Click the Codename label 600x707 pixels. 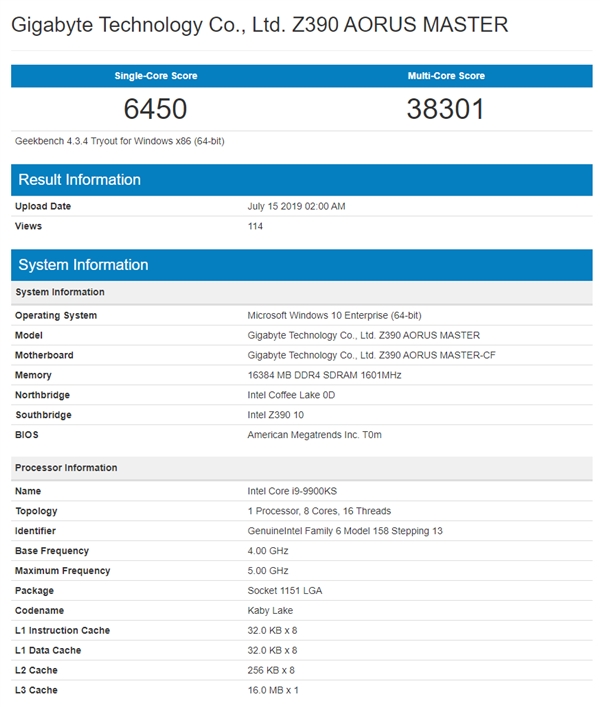pos(39,611)
